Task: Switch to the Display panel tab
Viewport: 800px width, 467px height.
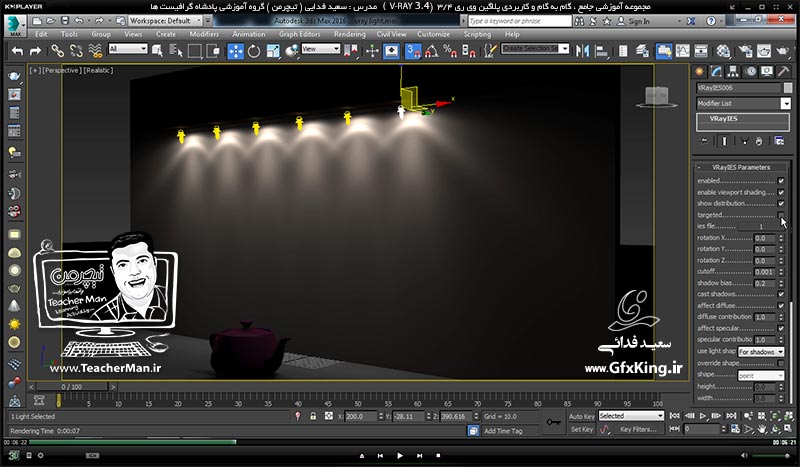Action: (767, 72)
